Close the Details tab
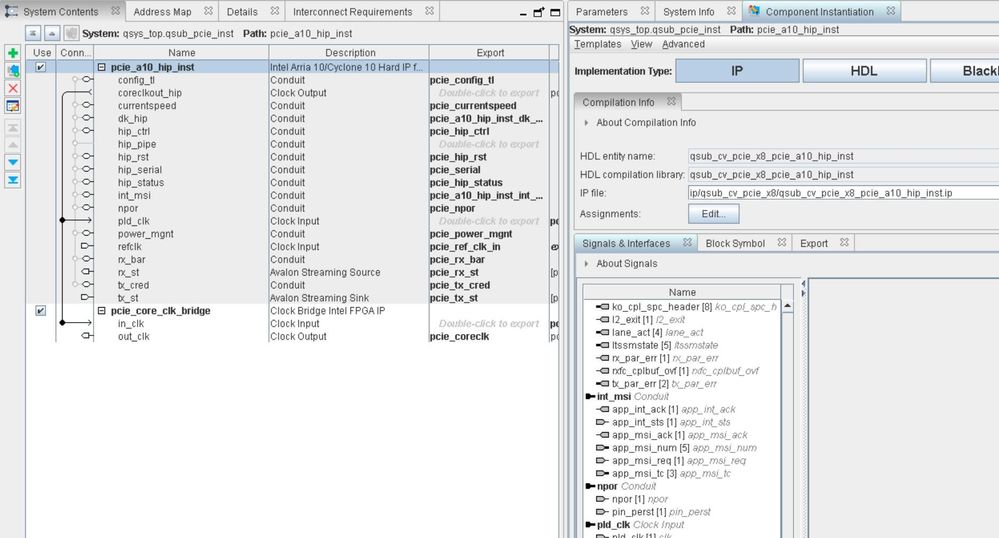Image resolution: width=999 pixels, height=538 pixels. coord(275,11)
